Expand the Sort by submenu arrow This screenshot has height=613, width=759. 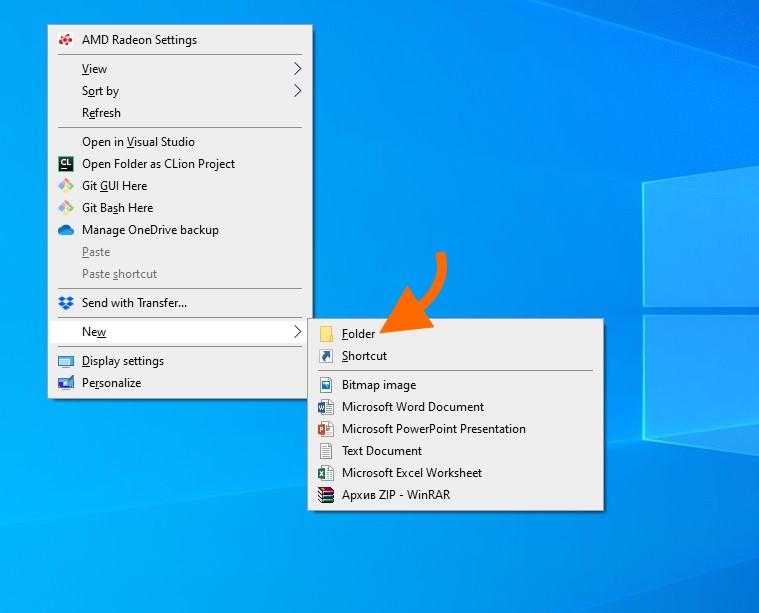coord(297,91)
